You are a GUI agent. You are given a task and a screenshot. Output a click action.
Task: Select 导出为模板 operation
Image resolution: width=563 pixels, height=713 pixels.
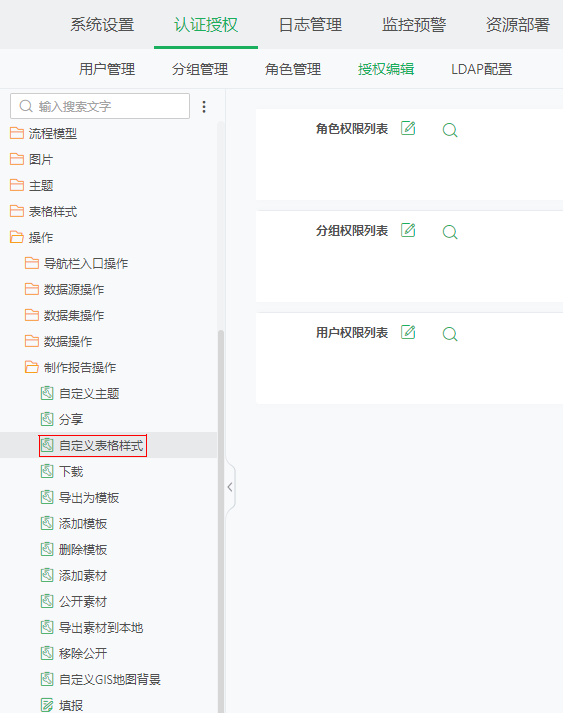pos(89,497)
